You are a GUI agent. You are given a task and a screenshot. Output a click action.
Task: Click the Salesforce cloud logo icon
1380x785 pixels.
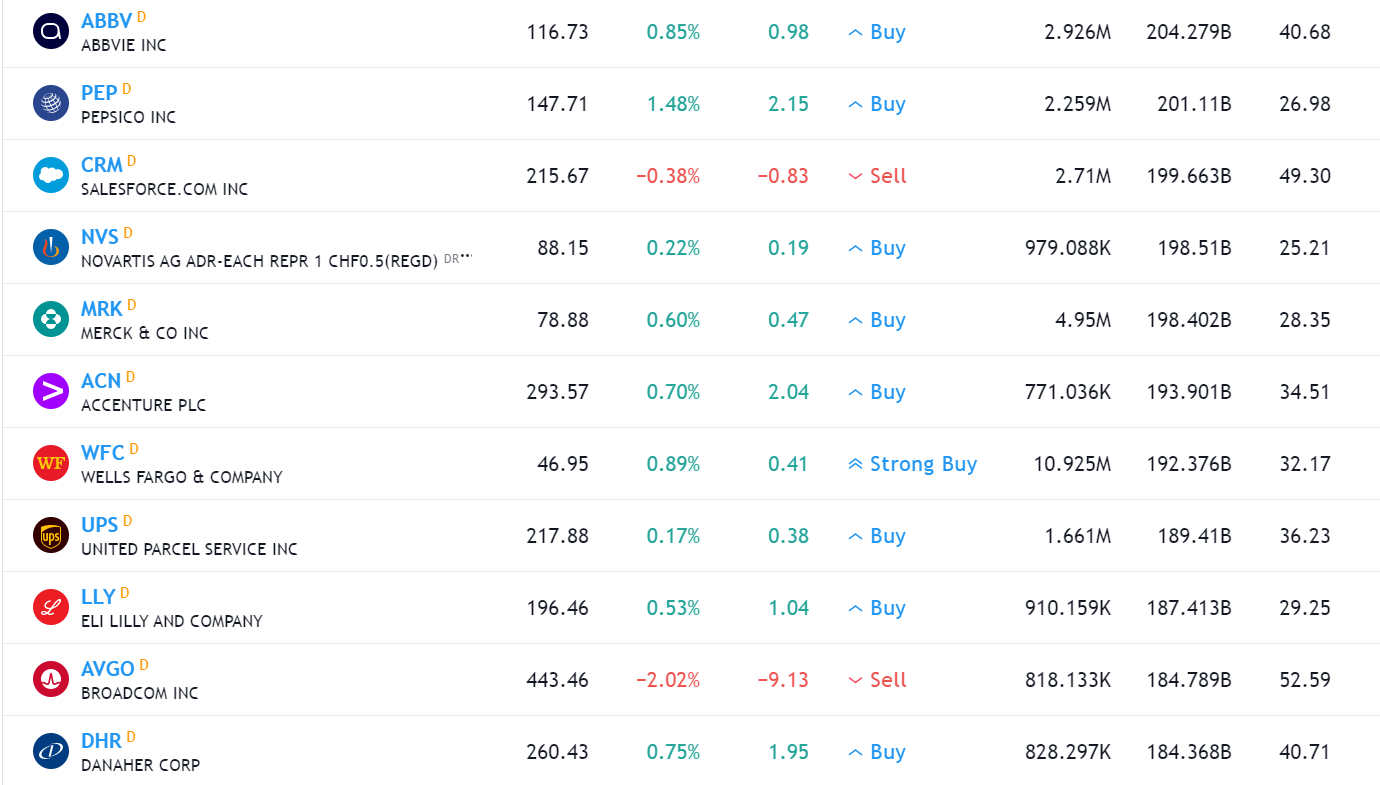point(50,176)
